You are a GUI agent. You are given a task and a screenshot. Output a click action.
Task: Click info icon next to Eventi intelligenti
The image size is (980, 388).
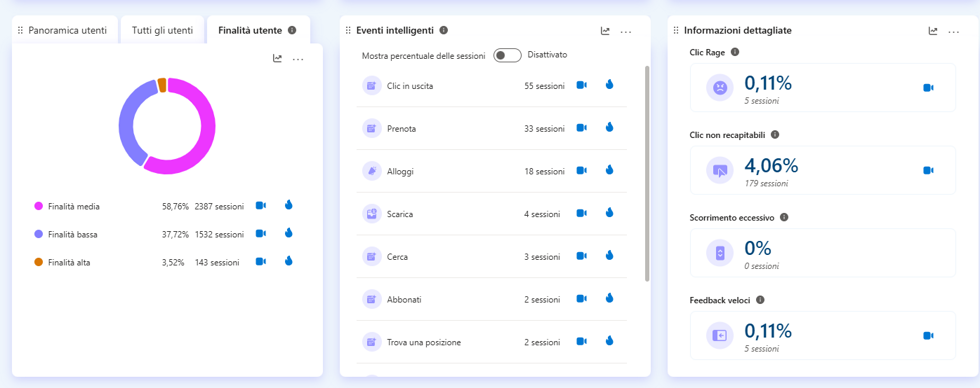pos(444,30)
